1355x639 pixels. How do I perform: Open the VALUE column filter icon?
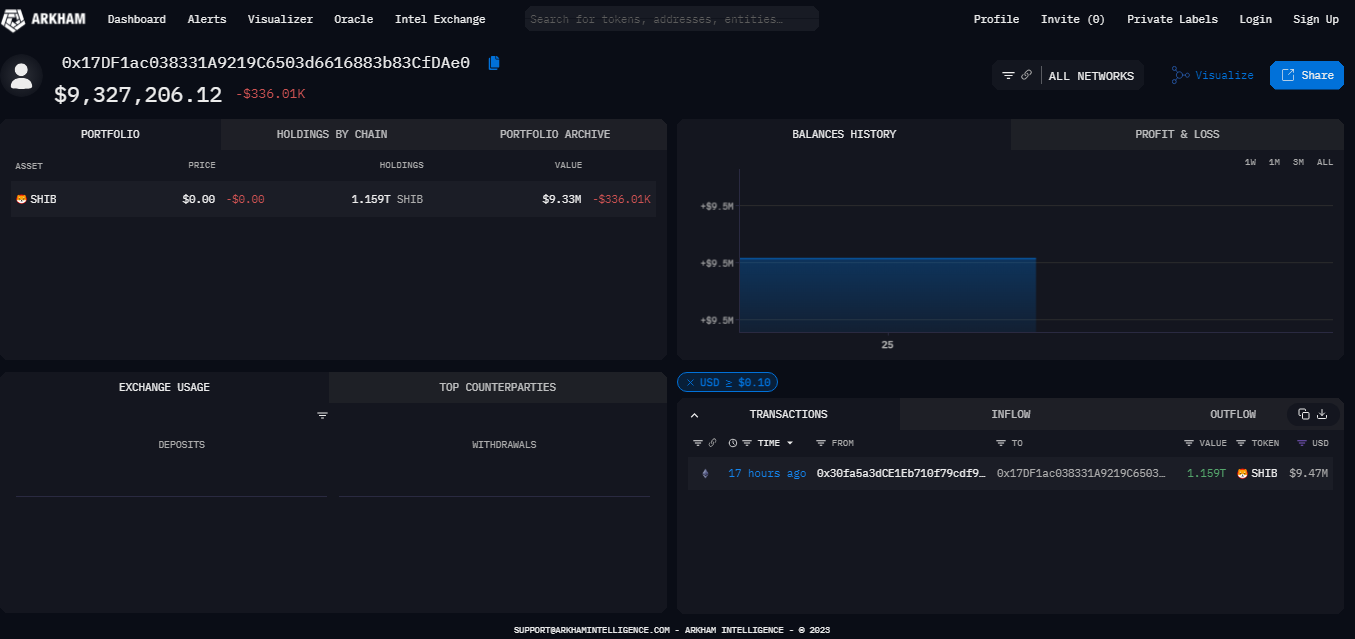[x=1189, y=443]
